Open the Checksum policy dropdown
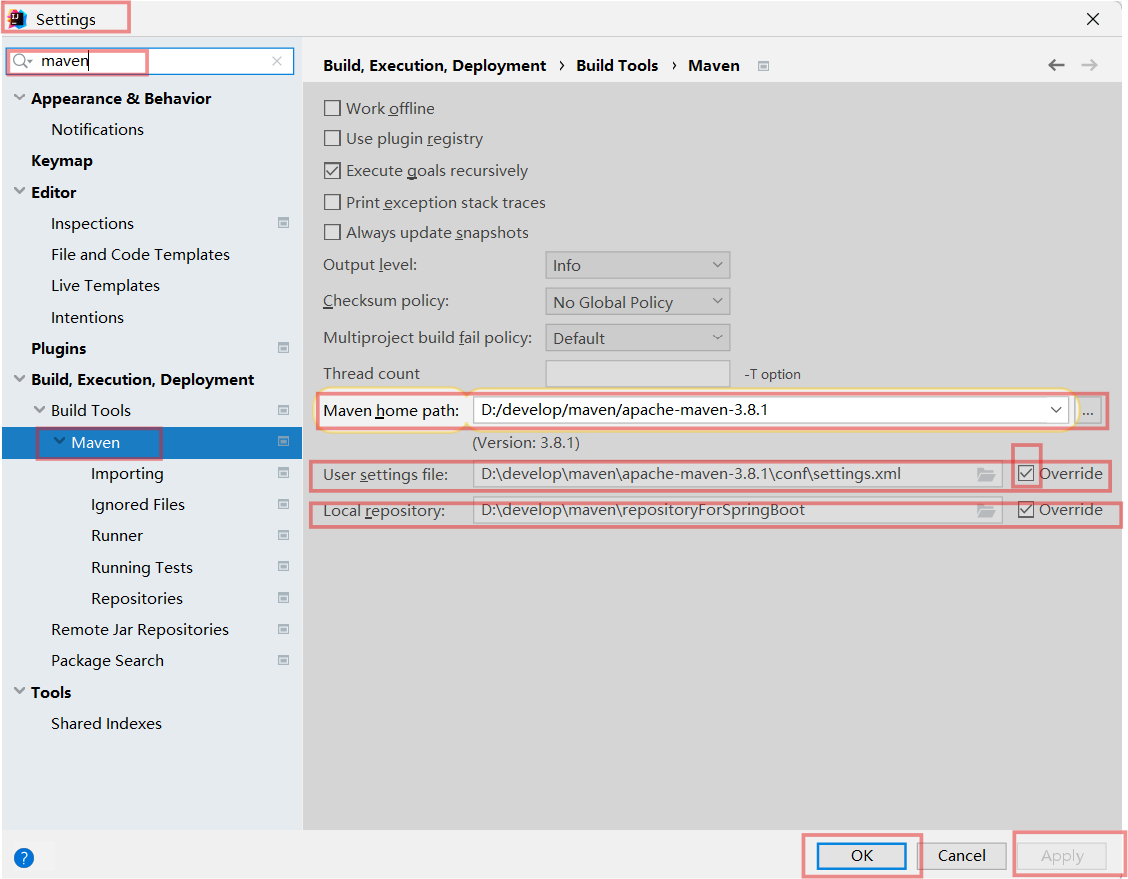The image size is (1128, 879). click(x=637, y=301)
